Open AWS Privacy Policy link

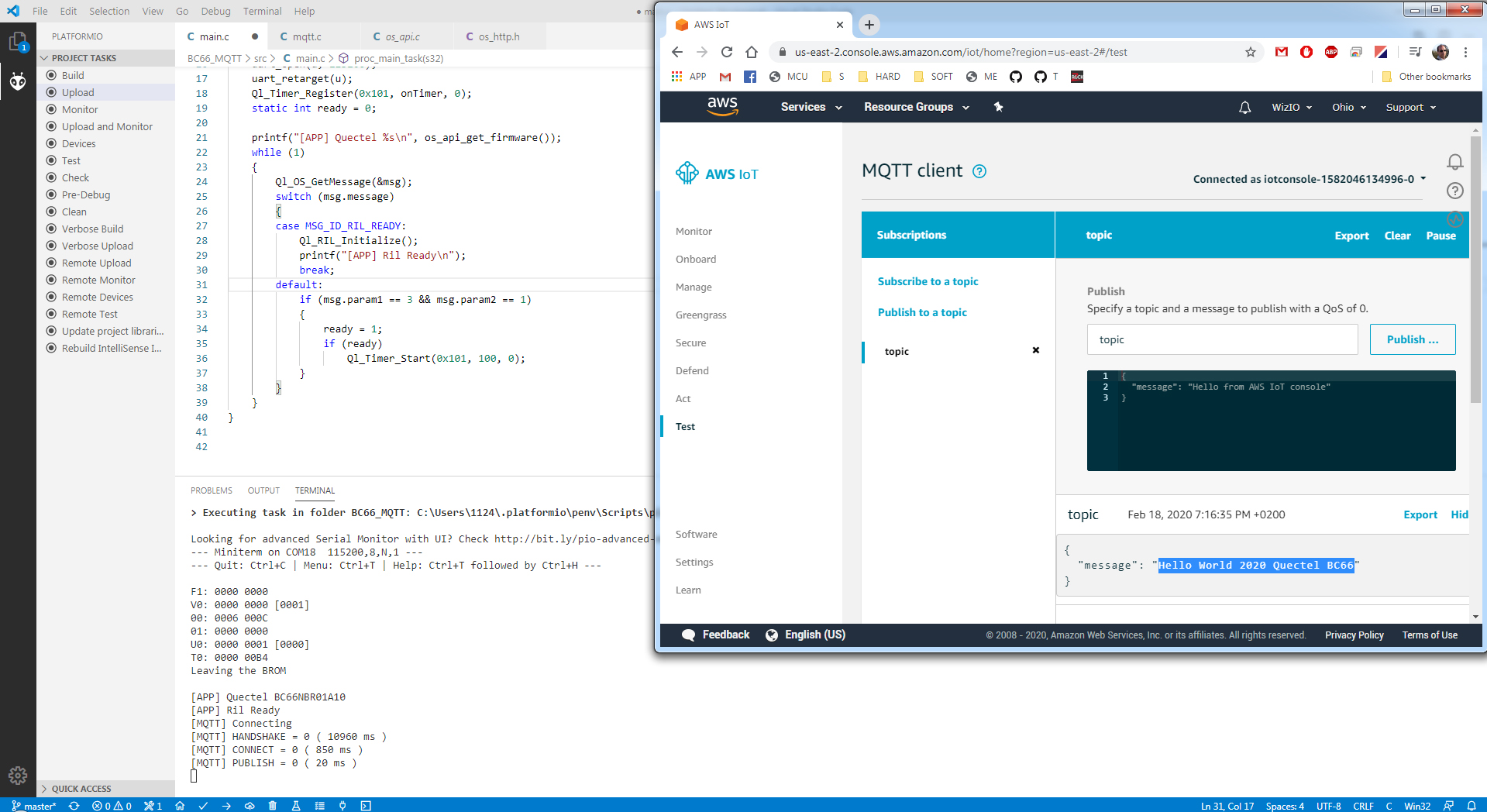coord(1354,635)
